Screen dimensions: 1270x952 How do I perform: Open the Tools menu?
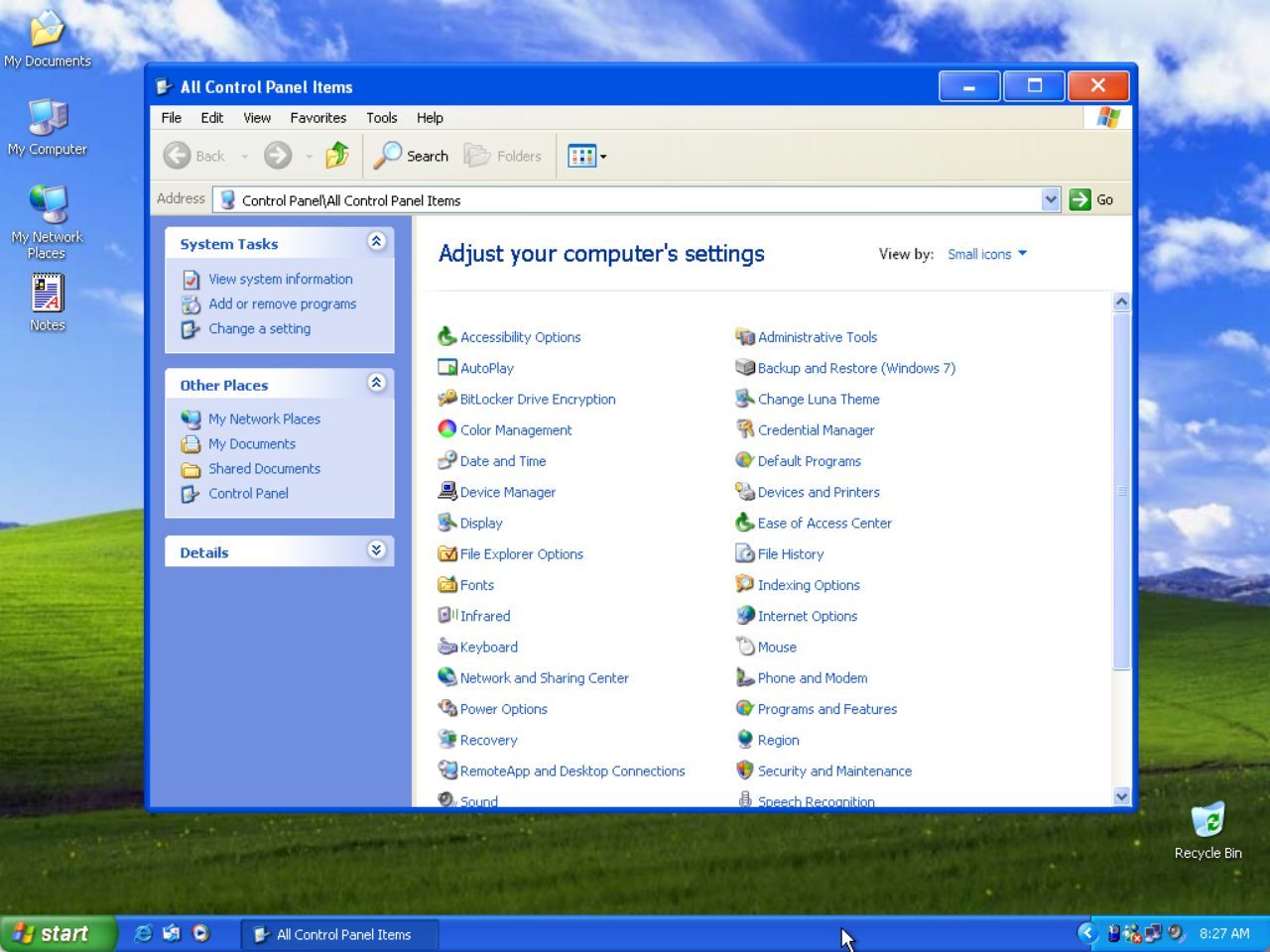pos(381,117)
